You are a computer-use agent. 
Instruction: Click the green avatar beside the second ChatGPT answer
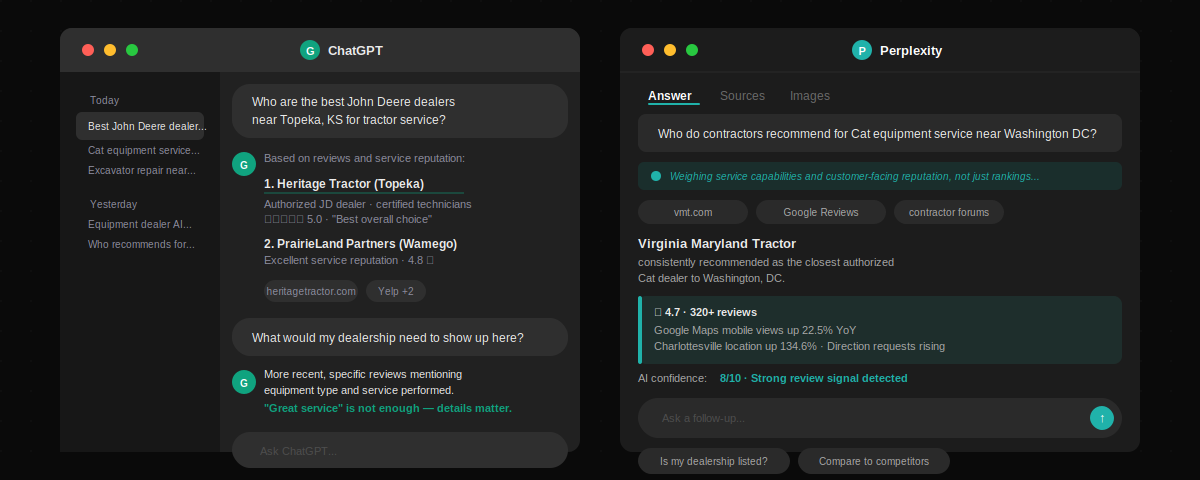pos(244,382)
